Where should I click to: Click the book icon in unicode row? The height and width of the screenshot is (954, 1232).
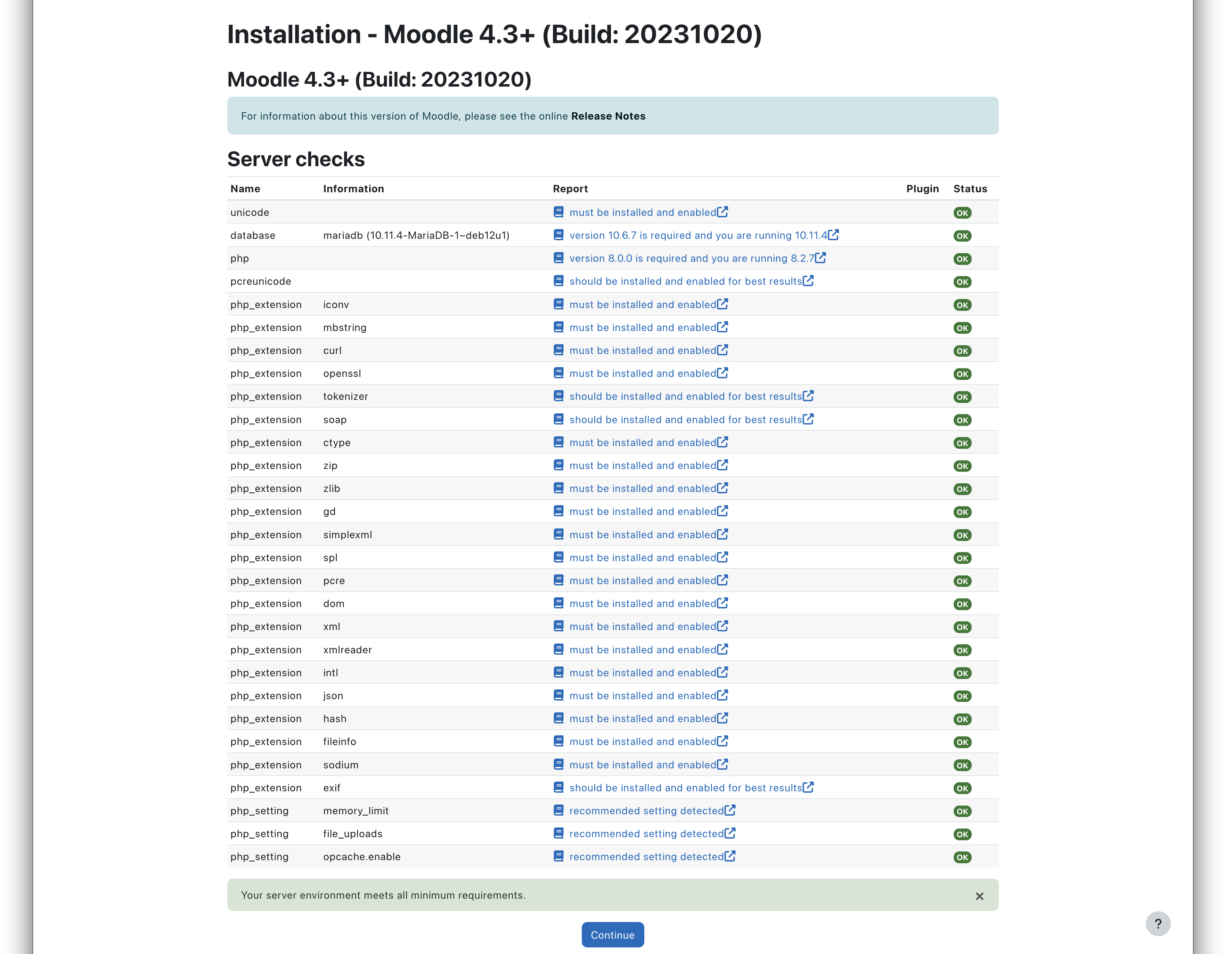point(558,212)
